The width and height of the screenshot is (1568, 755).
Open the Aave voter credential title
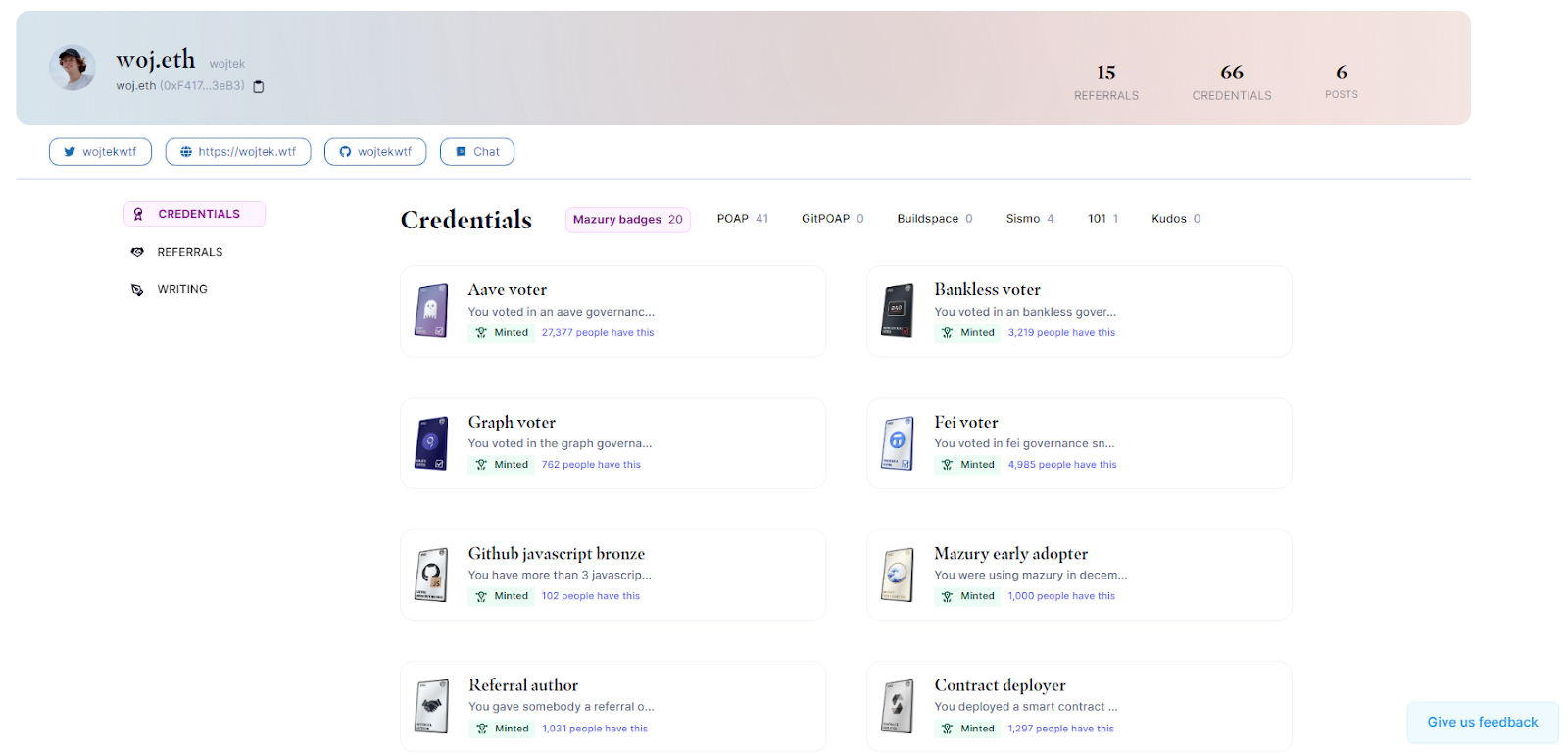pyautogui.click(x=508, y=290)
